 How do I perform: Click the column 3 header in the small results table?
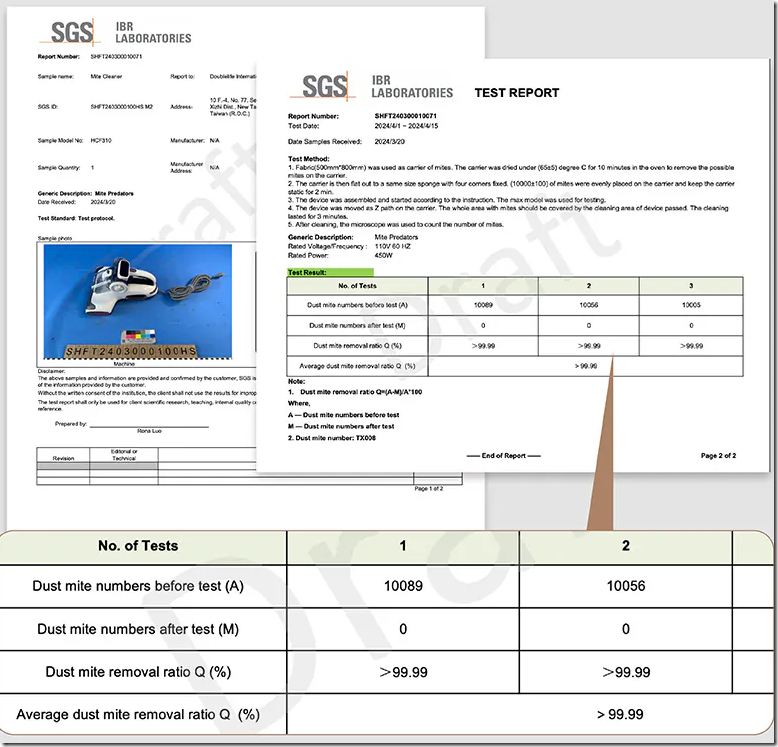[x=691, y=285]
